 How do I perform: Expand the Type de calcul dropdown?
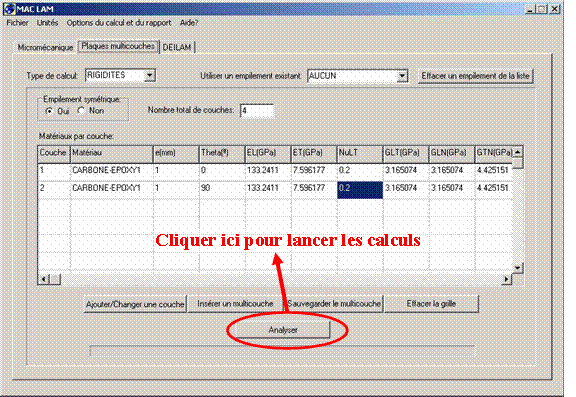(x=149, y=75)
